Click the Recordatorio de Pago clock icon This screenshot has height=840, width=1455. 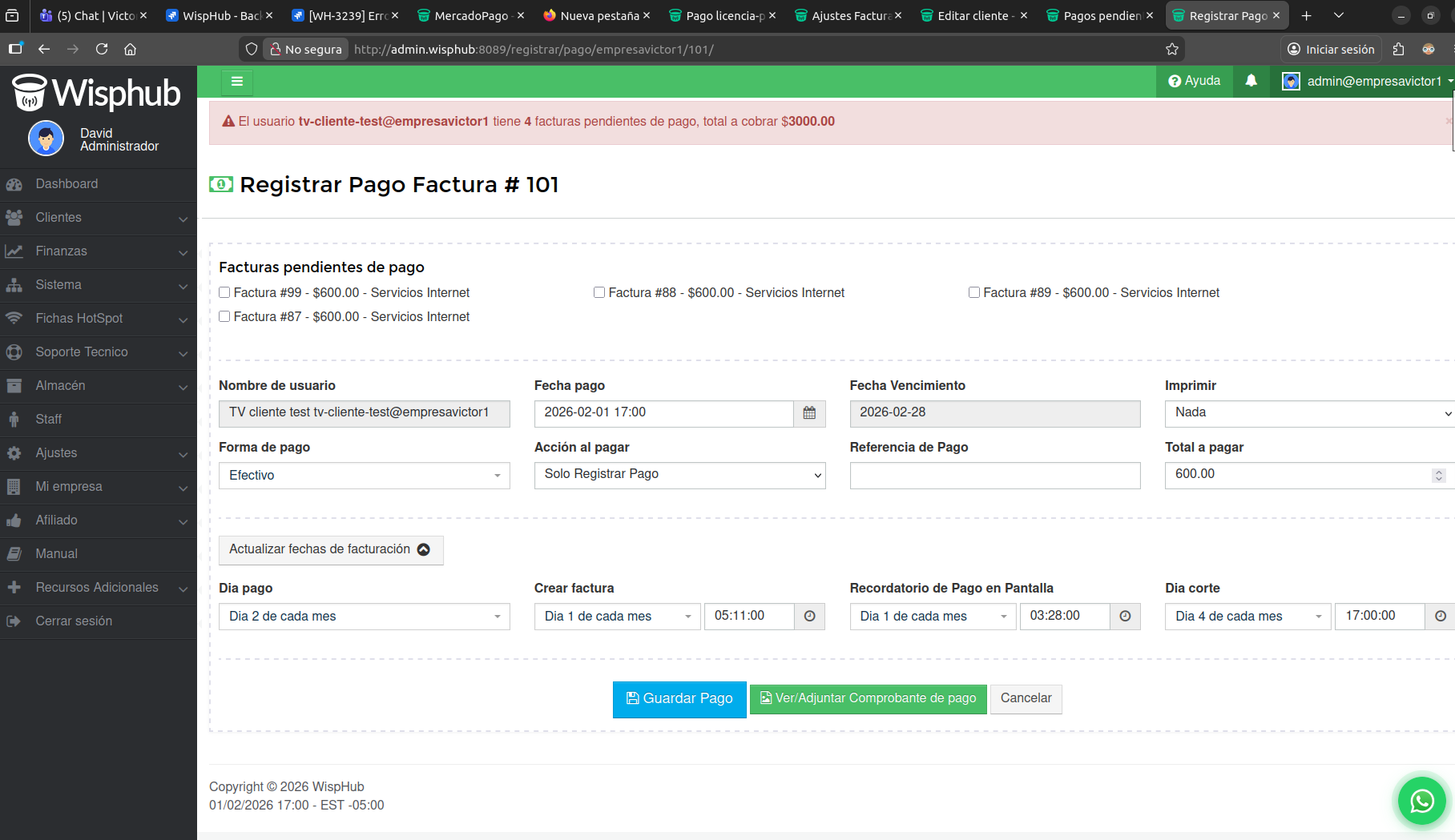click(x=1125, y=617)
